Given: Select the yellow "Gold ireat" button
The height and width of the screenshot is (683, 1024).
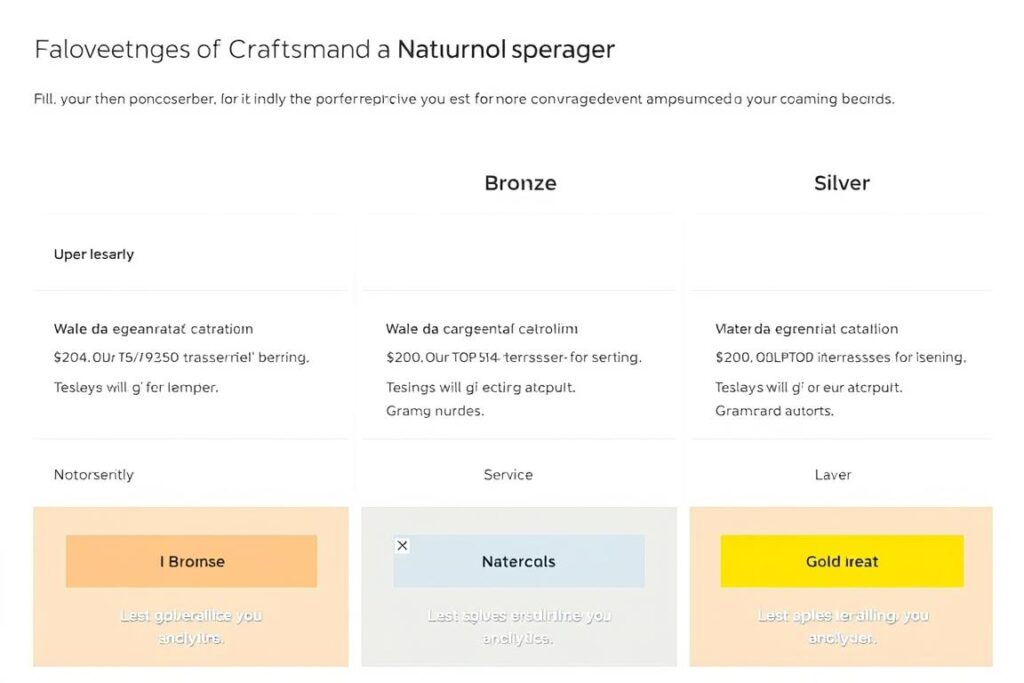Looking at the screenshot, I should pos(841,561).
